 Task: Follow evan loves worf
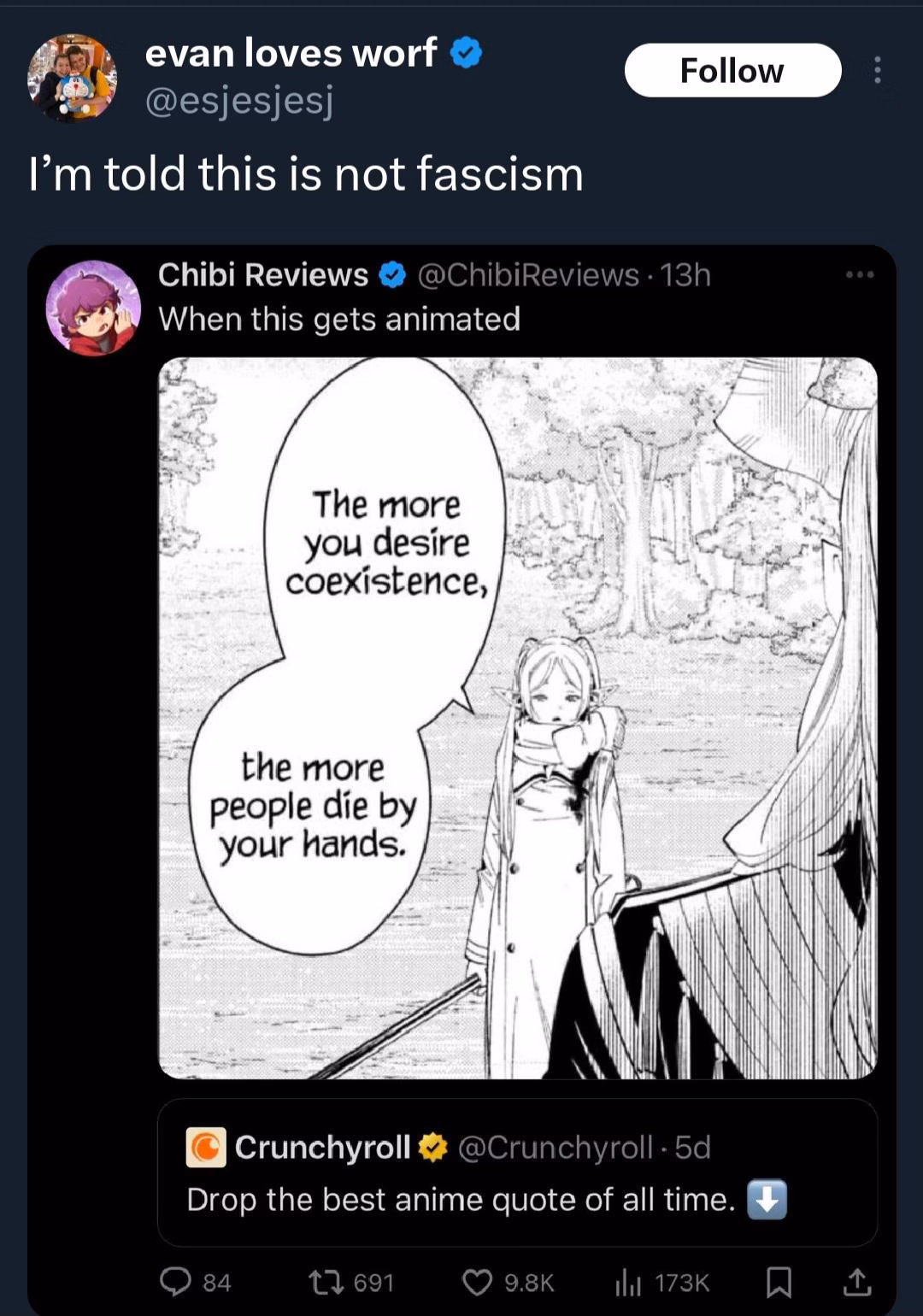coord(732,70)
